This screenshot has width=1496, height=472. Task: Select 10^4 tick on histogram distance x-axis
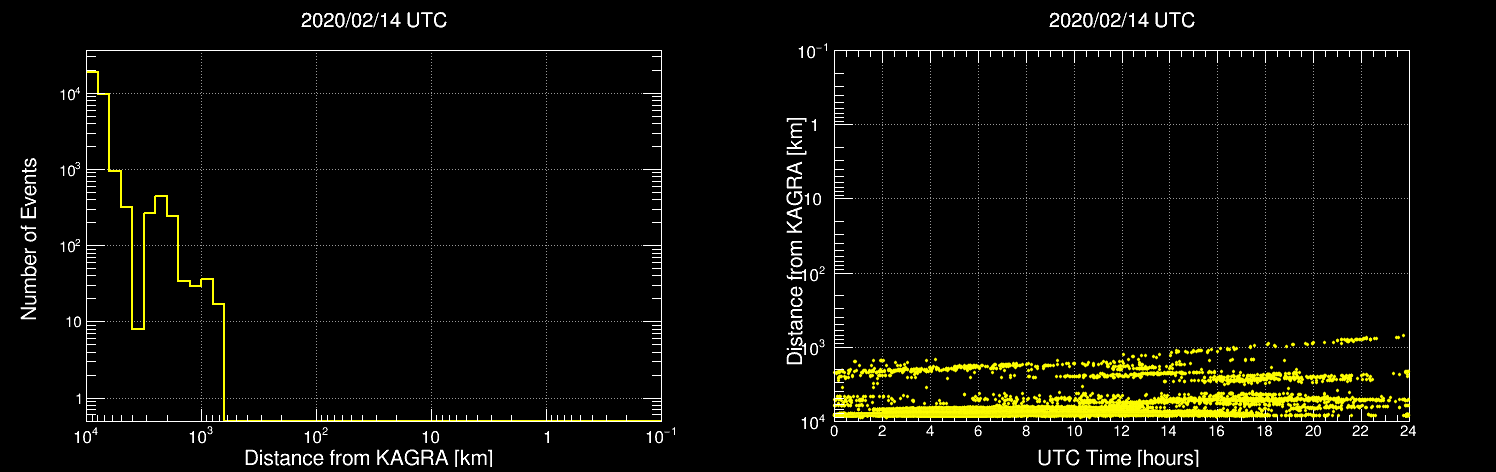click(87, 435)
